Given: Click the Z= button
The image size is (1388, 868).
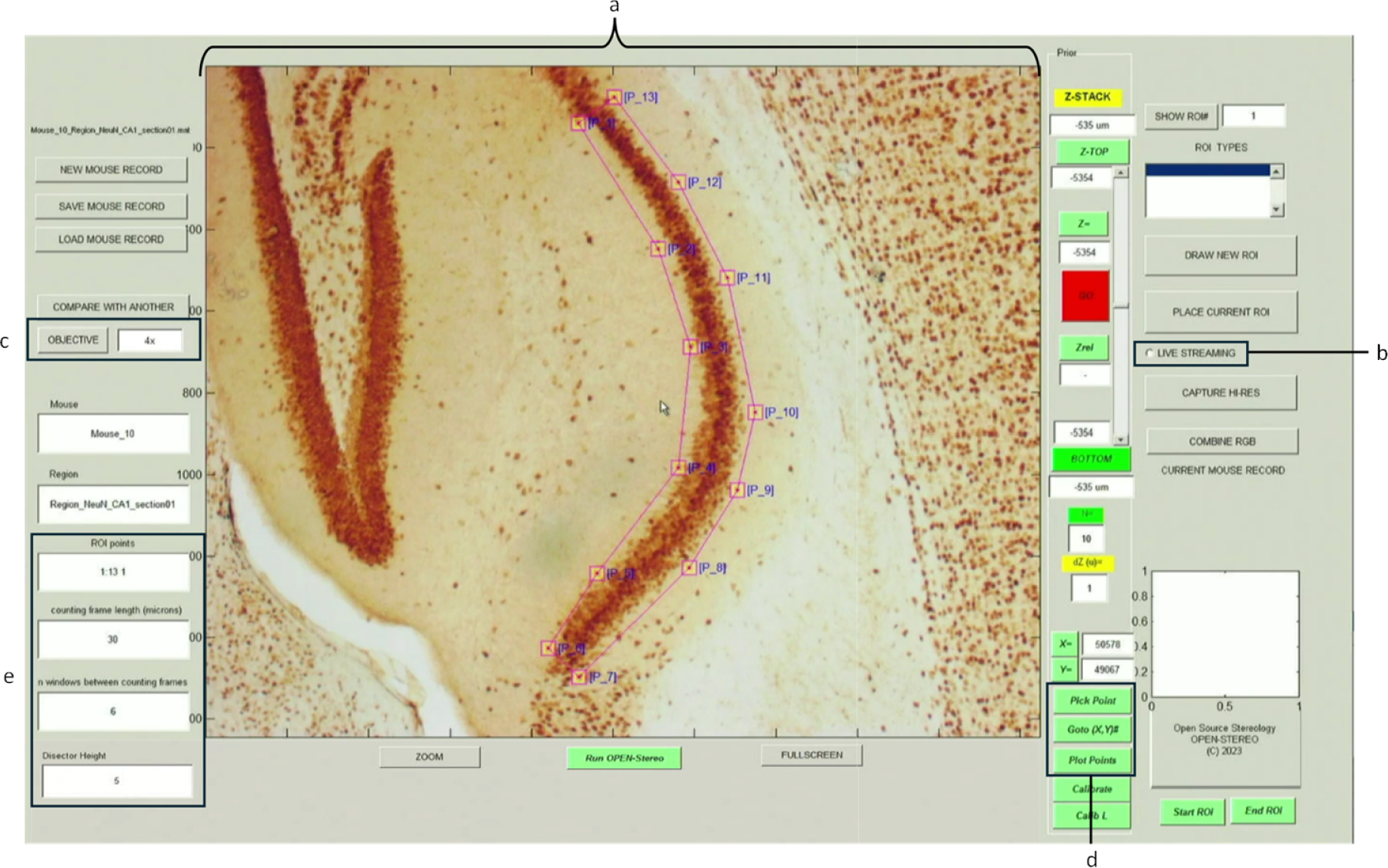Looking at the screenshot, I should click(1083, 224).
